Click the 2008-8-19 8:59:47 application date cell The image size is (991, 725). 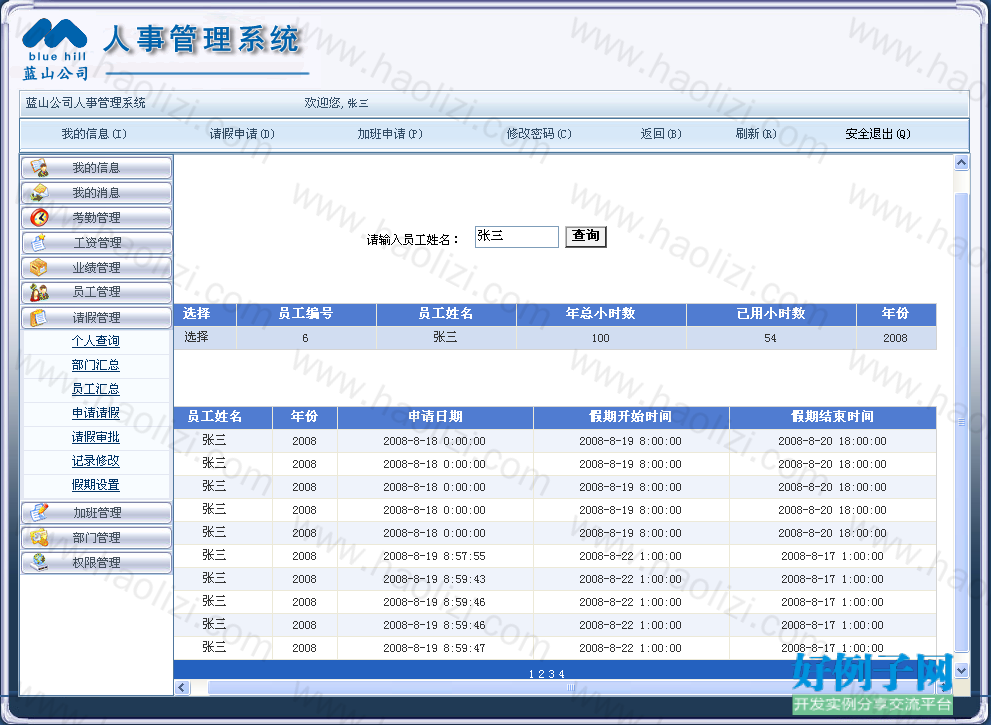click(434, 648)
